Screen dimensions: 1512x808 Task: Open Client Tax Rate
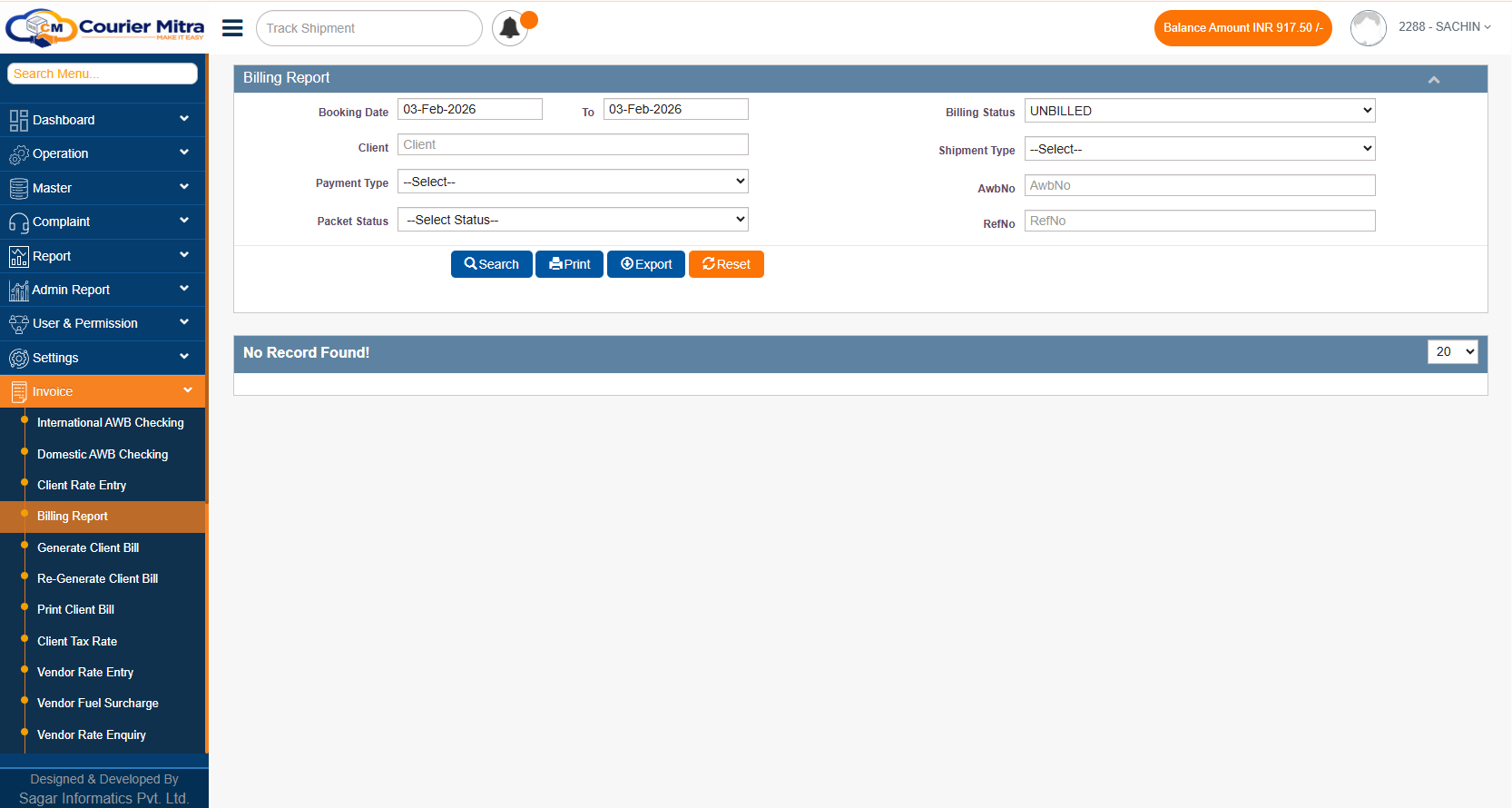[x=77, y=642]
